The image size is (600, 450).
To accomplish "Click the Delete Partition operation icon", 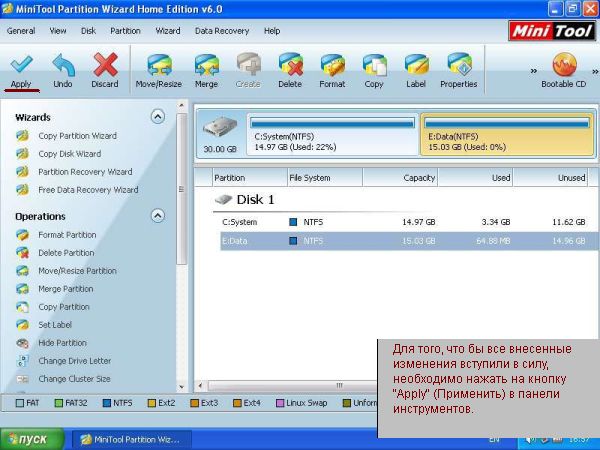I will coord(23,253).
